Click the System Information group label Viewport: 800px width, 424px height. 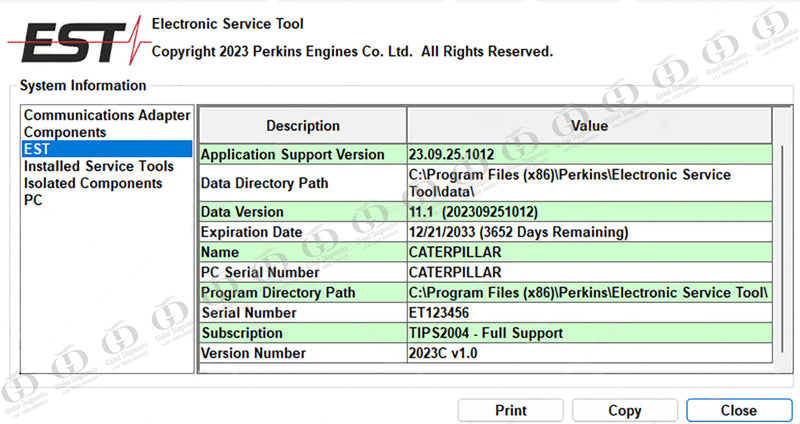(83, 85)
